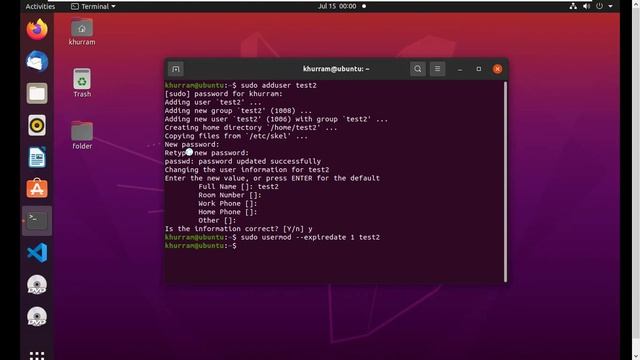Open khurram home folder on desktop
The width and height of the screenshot is (640, 360).
click(x=82, y=32)
